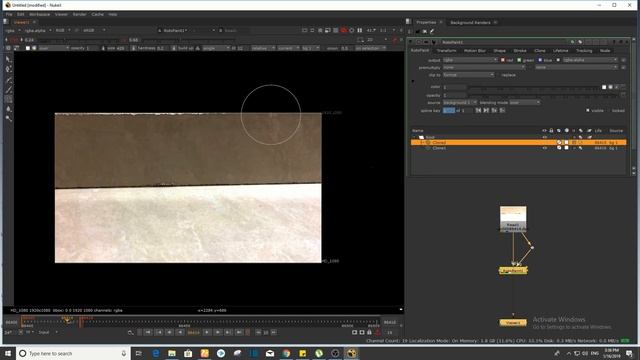Open the premultiply dropdown
The width and height of the screenshot is (640, 360).
coord(484,67)
